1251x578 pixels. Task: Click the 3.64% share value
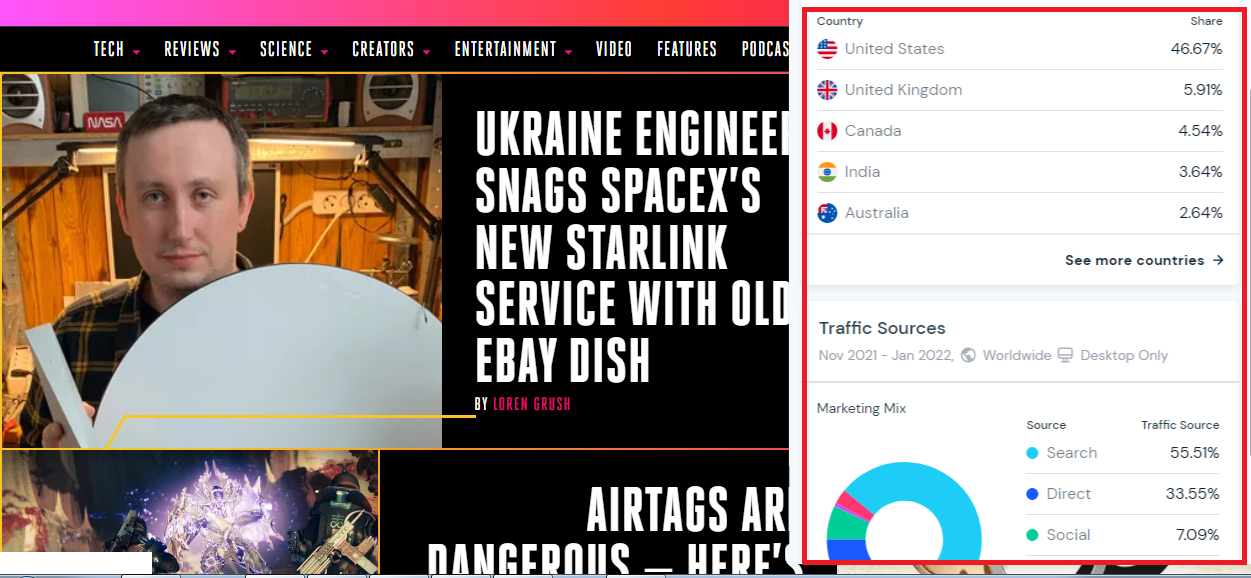click(1200, 172)
